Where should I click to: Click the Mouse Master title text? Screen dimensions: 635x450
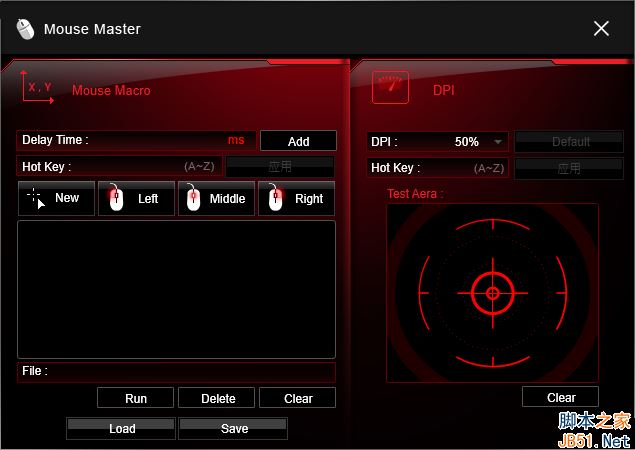click(x=92, y=29)
